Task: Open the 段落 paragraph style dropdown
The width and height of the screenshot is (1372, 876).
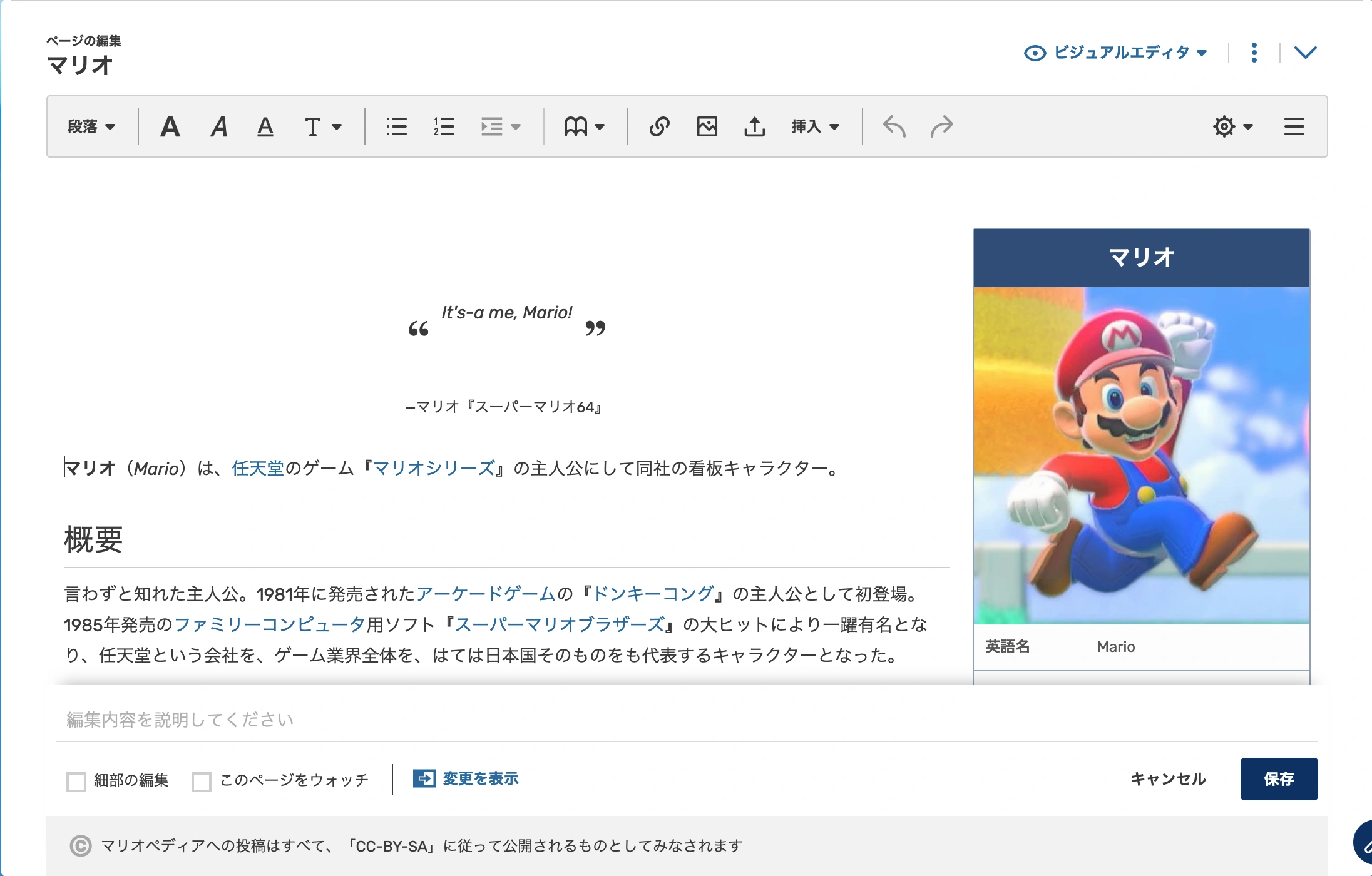Action: pos(91,127)
